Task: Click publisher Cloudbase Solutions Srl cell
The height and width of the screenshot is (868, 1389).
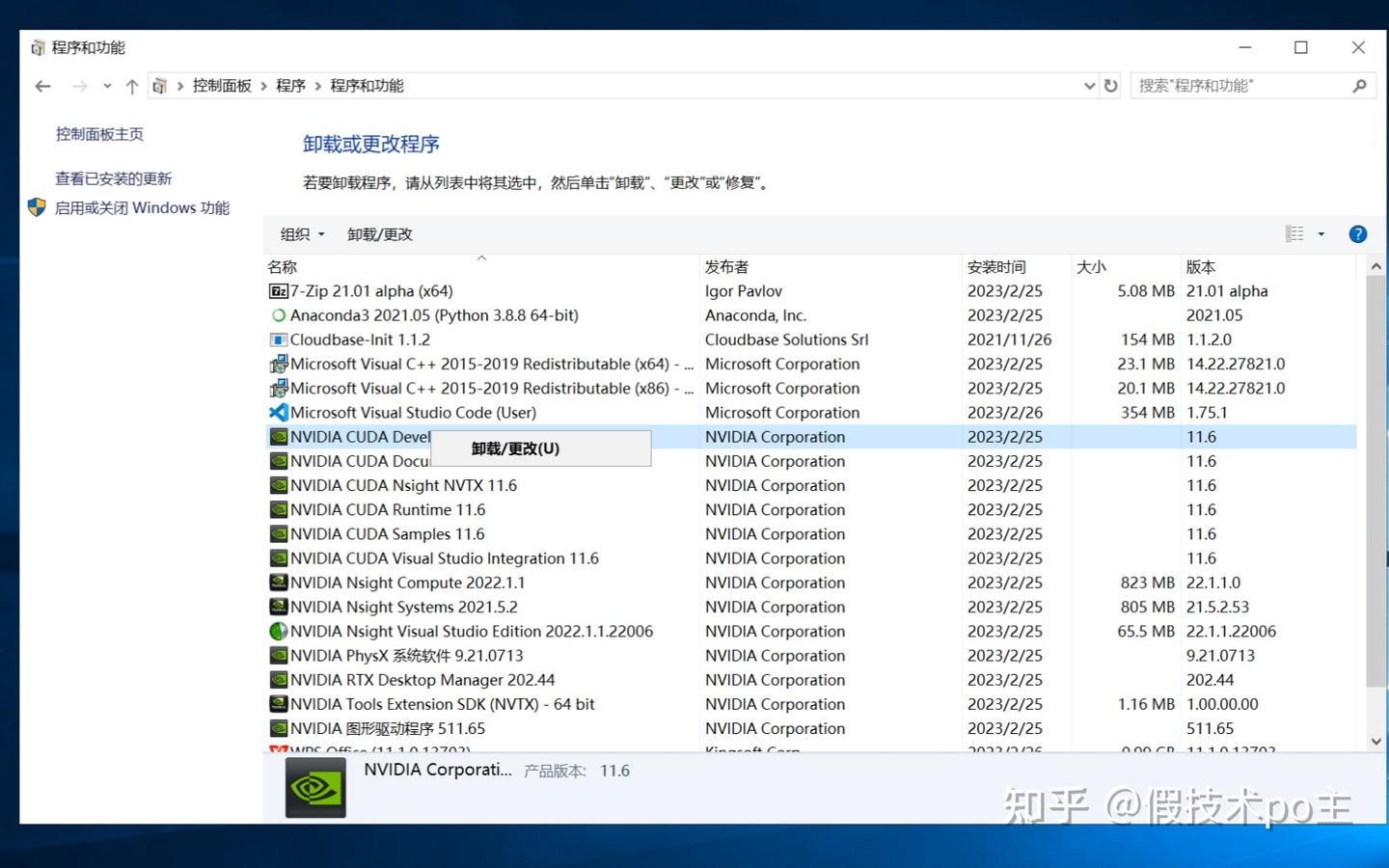Action: pos(787,339)
